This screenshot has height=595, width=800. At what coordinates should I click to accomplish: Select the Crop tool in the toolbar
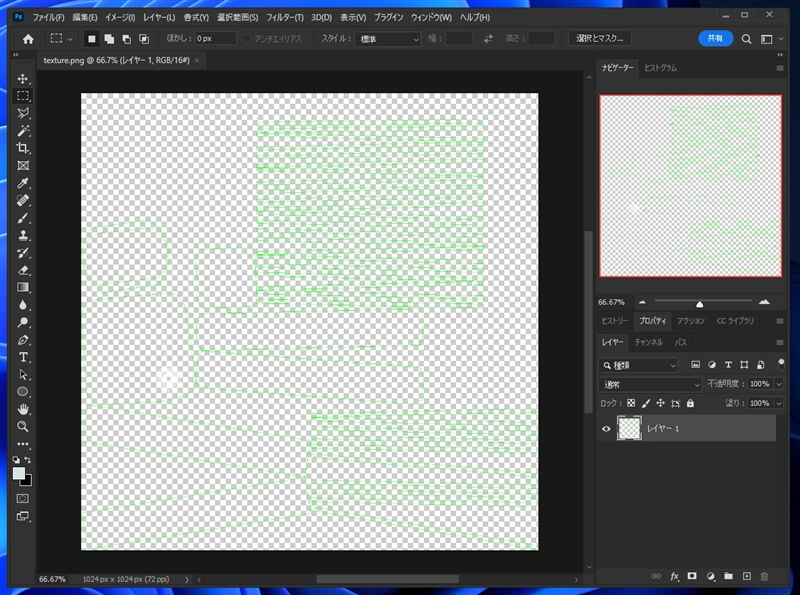coord(23,148)
